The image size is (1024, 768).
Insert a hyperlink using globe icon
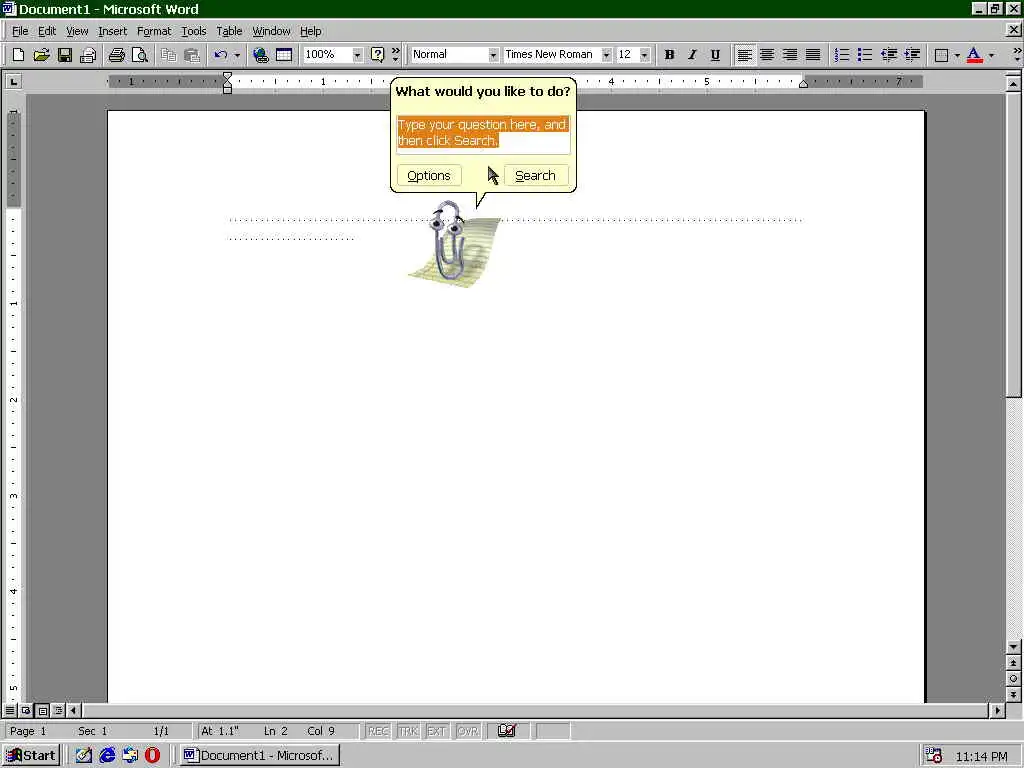pos(261,55)
